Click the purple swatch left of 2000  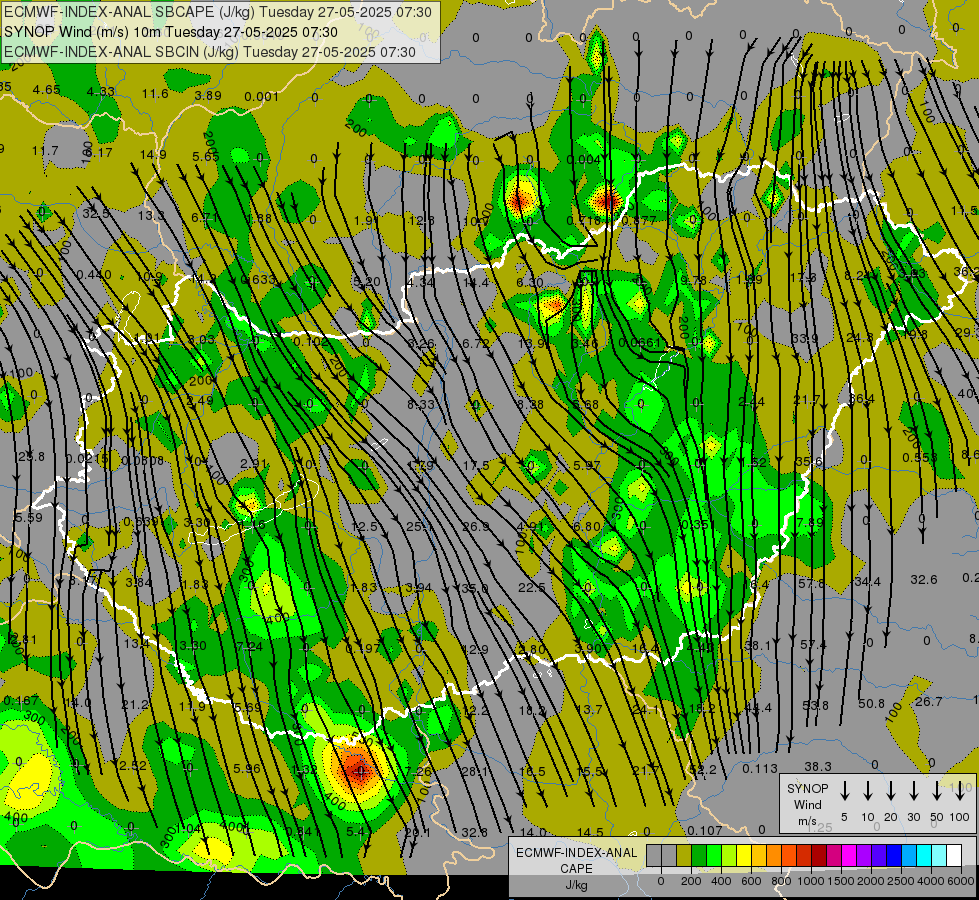click(863, 855)
